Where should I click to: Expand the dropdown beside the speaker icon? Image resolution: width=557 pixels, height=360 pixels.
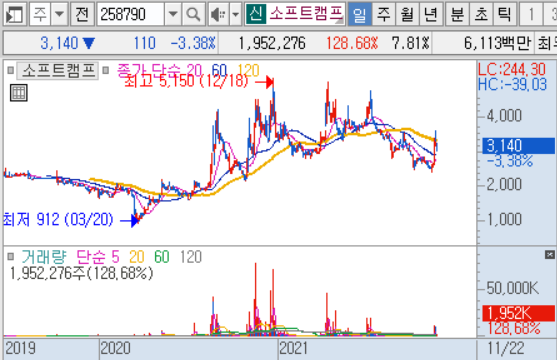(236, 14)
